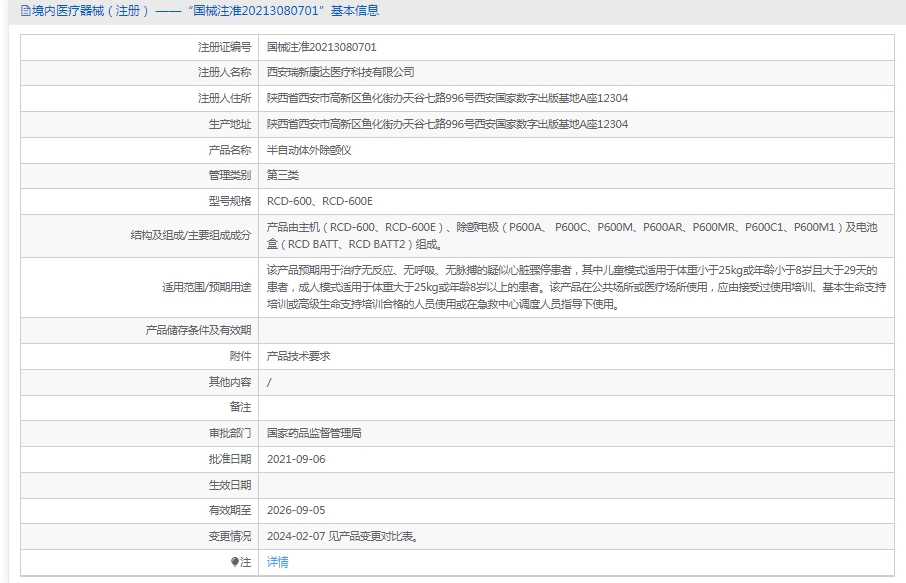Select registration number 国械注准20213080701 cell
The width and height of the screenshot is (906, 583).
321,47
